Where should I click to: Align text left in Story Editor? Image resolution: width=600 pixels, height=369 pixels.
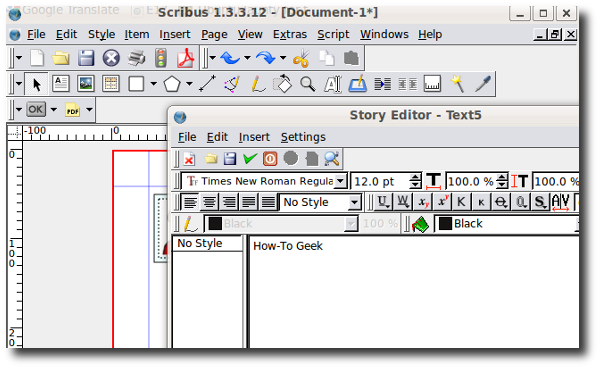(x=190, y=202)
